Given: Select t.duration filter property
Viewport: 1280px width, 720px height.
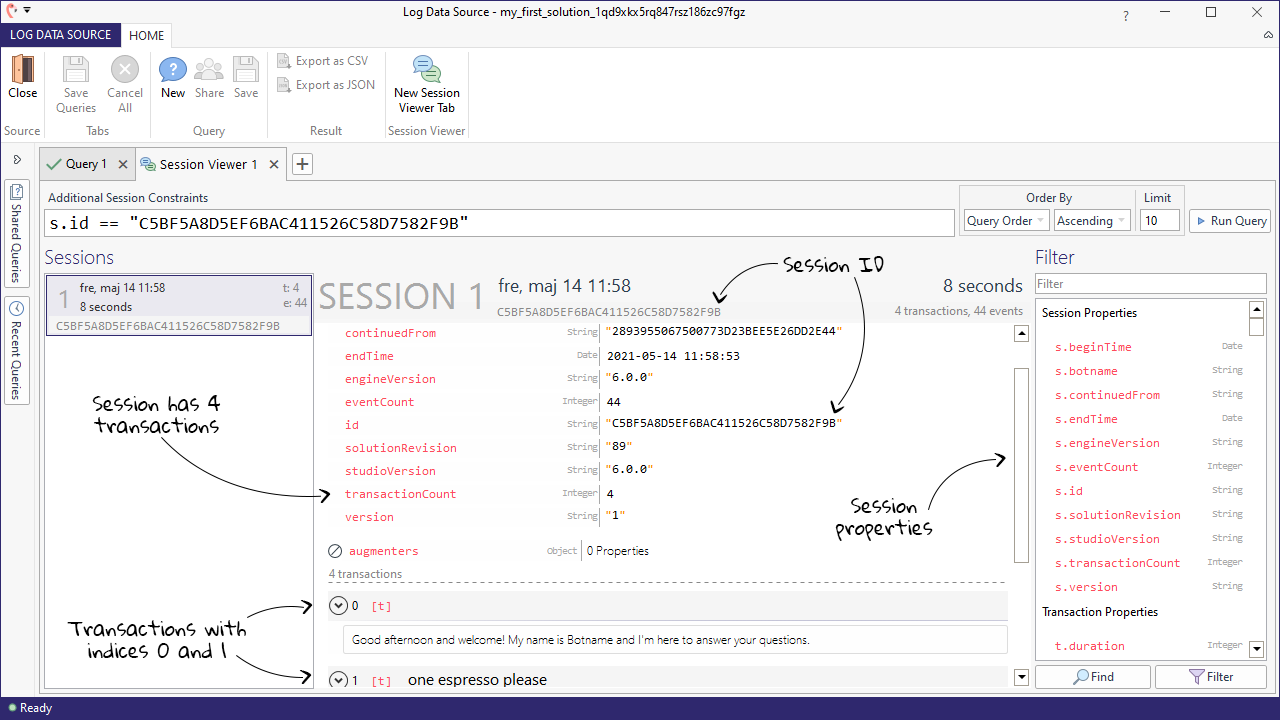Looking at the screenshot, I should 1090,646.
